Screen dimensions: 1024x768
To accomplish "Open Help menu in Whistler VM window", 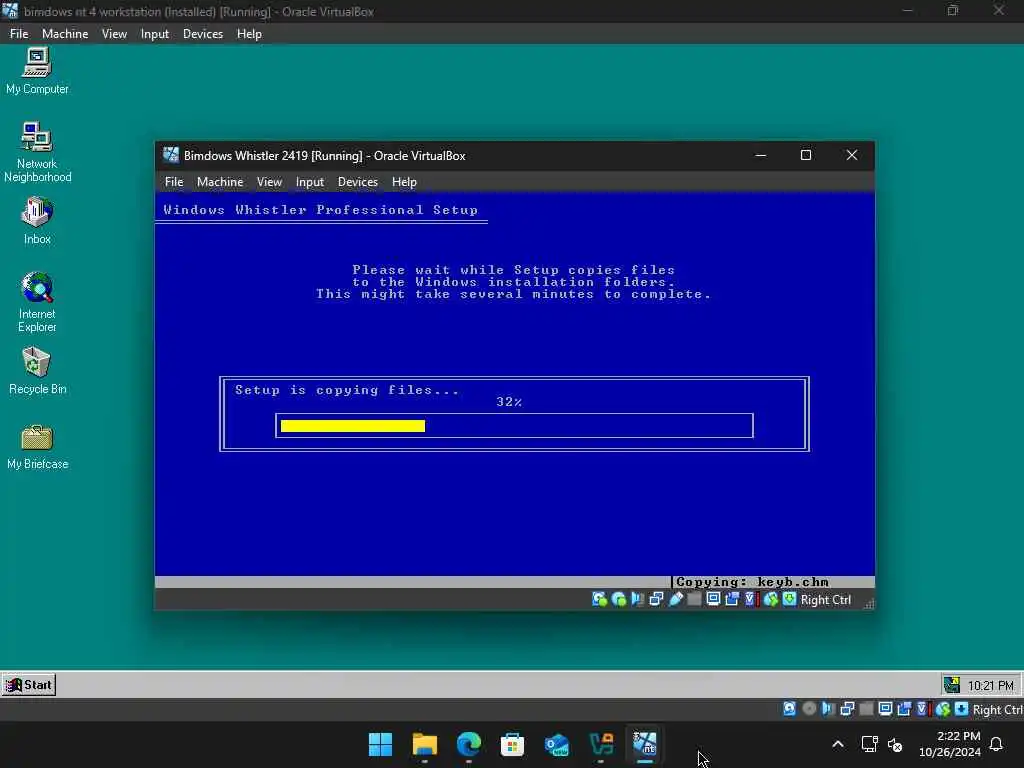I will [404, 182].
